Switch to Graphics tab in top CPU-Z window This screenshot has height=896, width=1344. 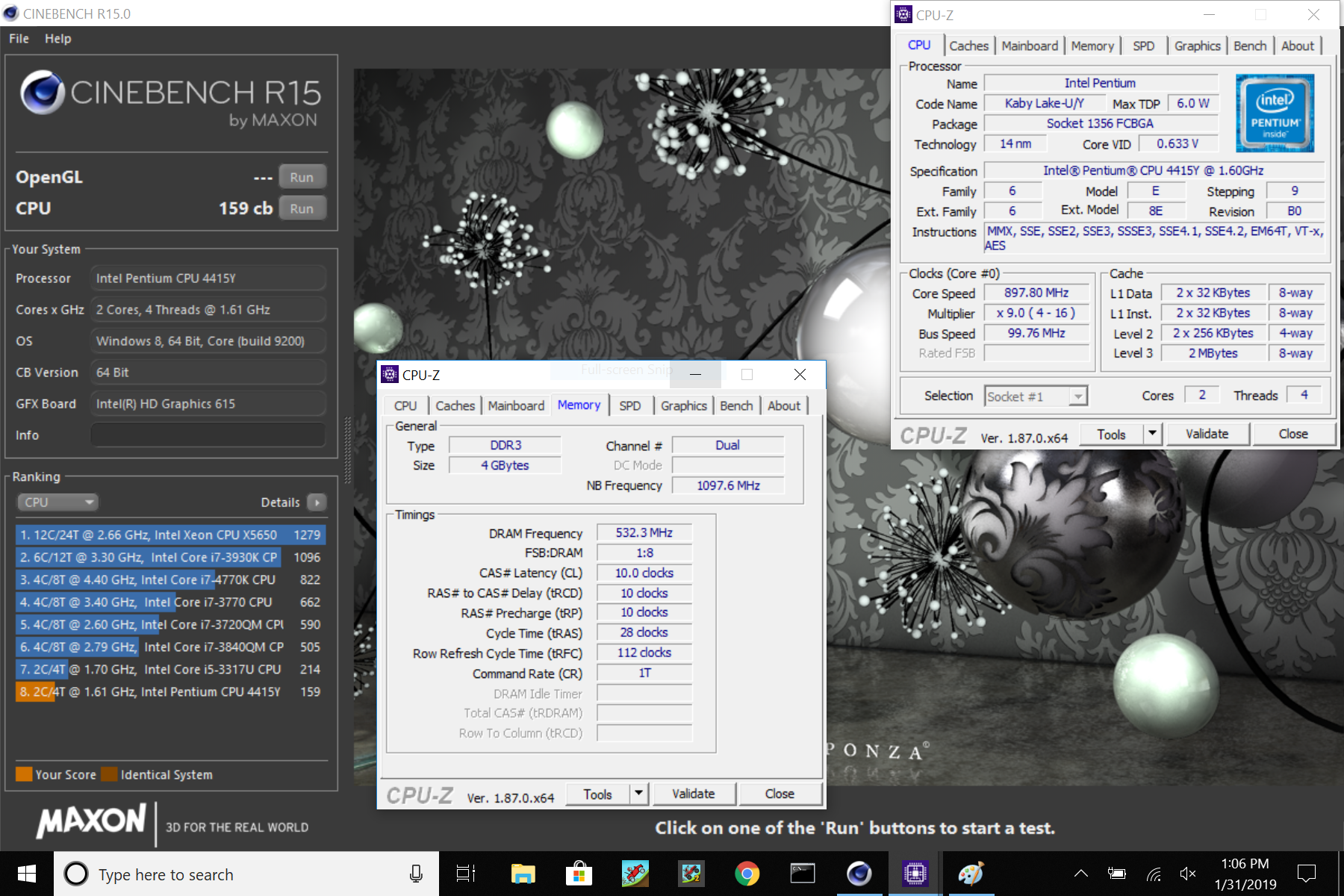[1197, 46]
